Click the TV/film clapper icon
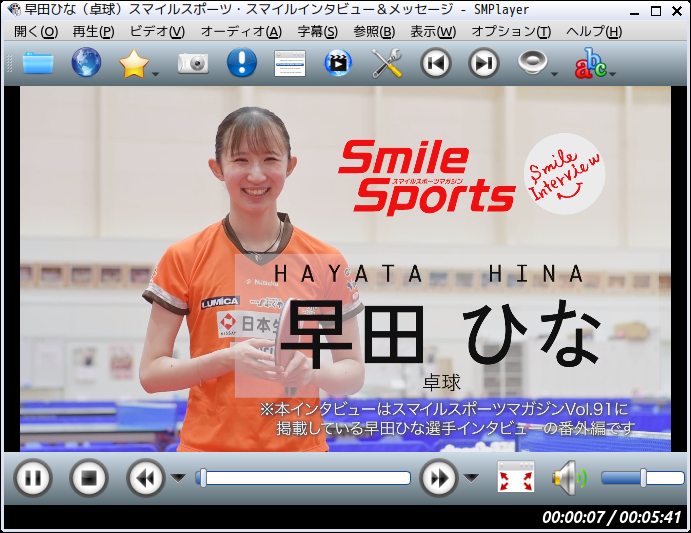This screenshot has height=533, width=691. point(338,63)
